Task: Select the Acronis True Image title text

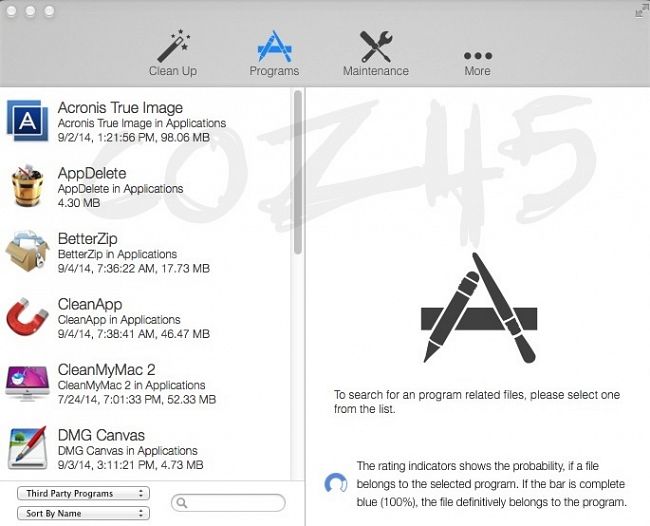Action: (120, 108)
